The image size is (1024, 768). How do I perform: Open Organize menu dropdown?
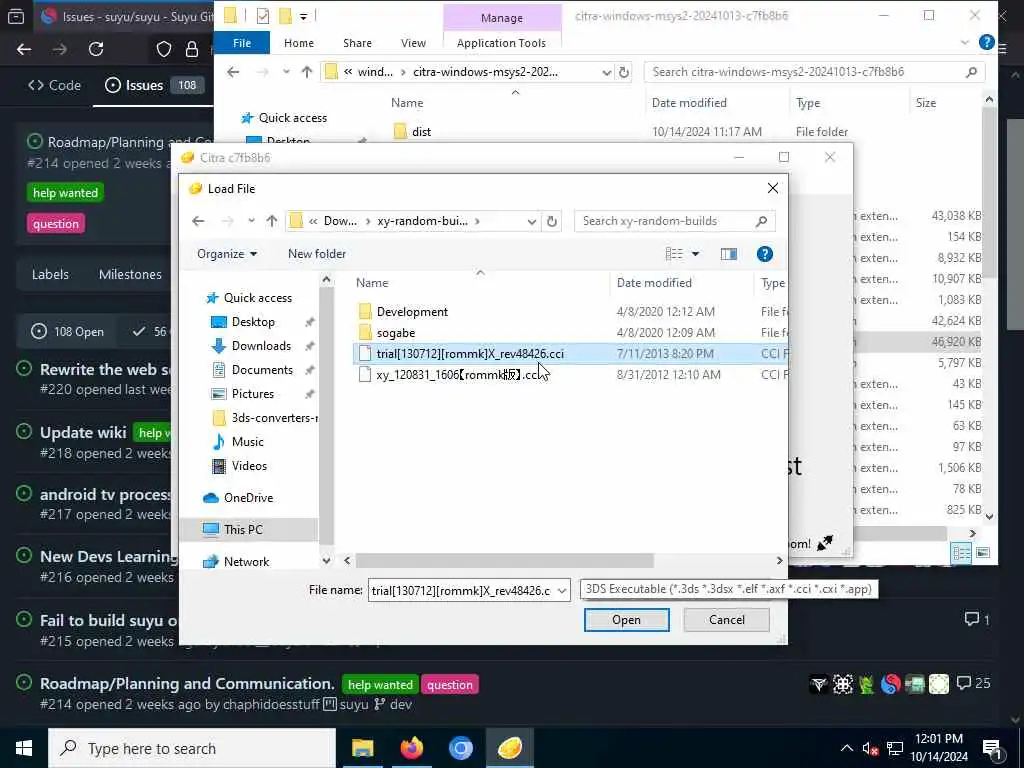tap(227, 254)
